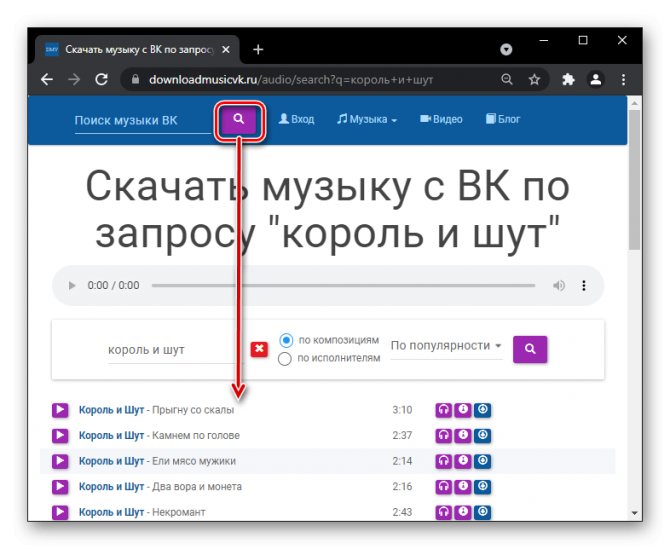The image size is (670, 549).
Task: Reload the page
Action: (x=101, y=79)
